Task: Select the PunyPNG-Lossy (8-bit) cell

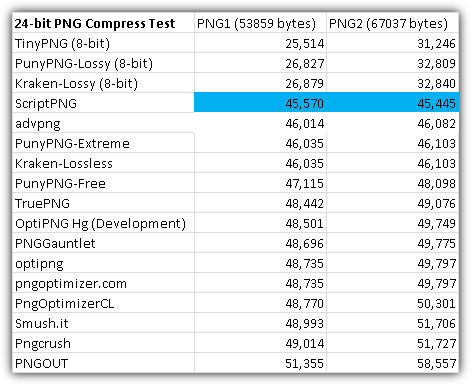Action: point(103,63)
